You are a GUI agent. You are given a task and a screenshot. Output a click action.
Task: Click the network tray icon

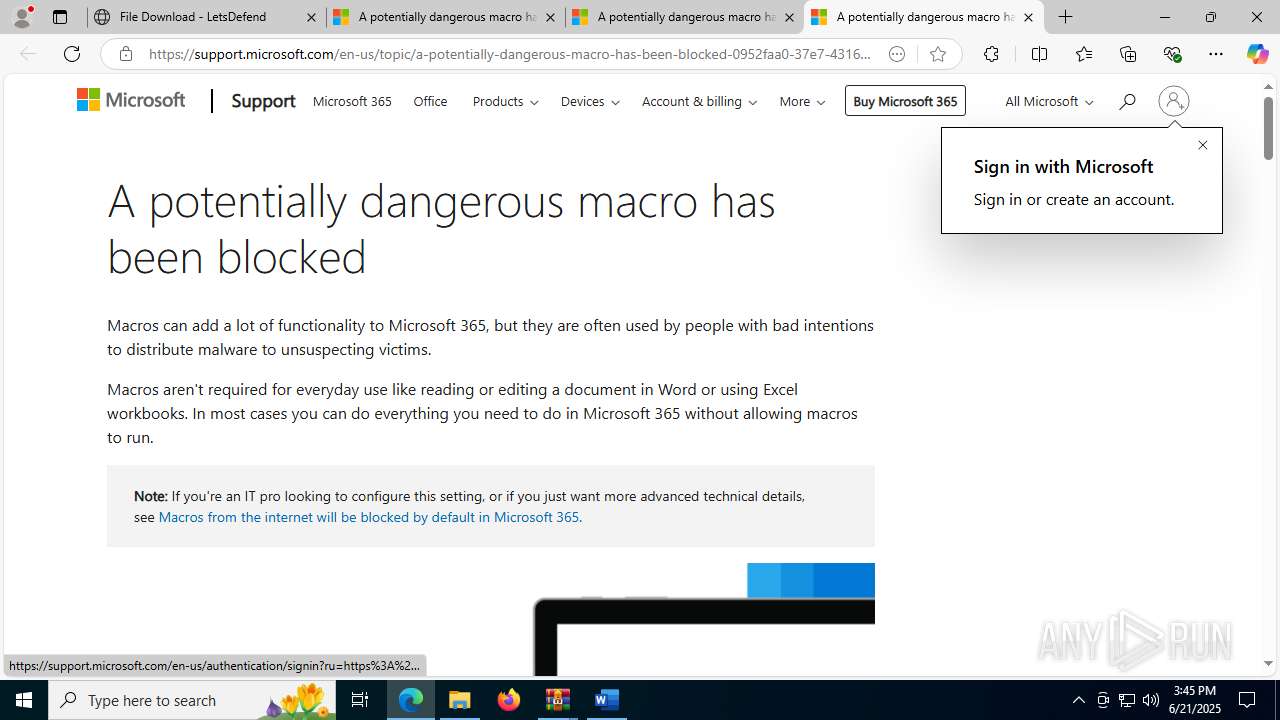[x=1127, y=700]
